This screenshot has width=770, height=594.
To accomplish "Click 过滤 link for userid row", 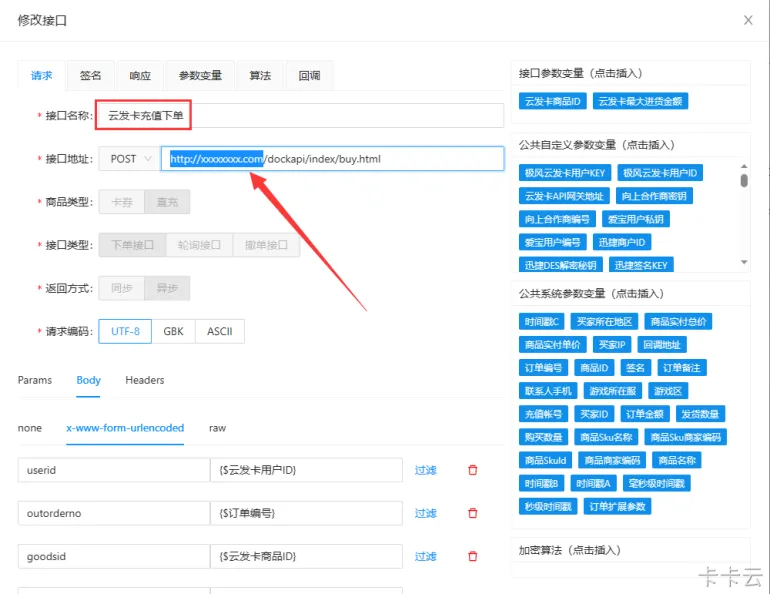I will (x=425, y=470).
